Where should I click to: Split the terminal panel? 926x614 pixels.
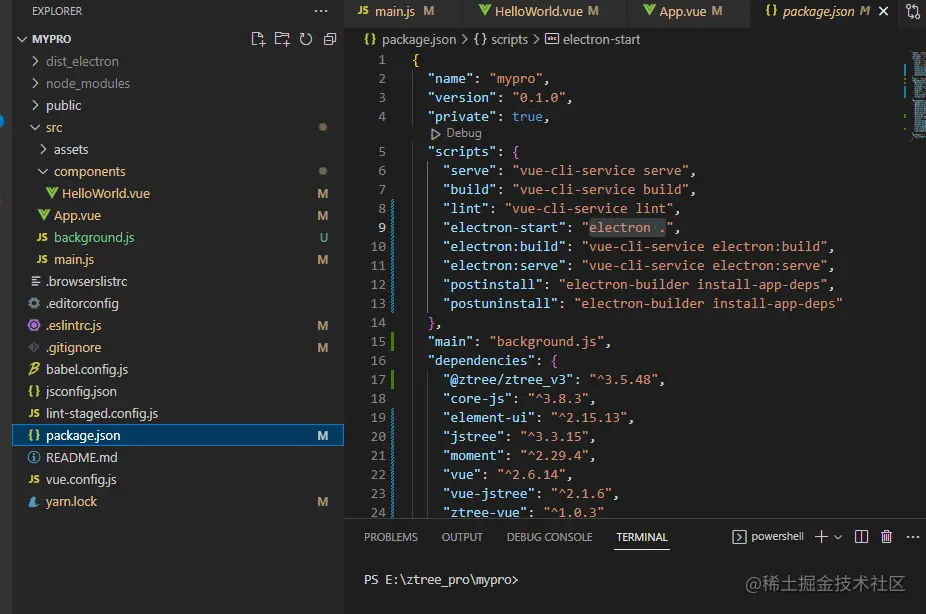coord(862,537)
